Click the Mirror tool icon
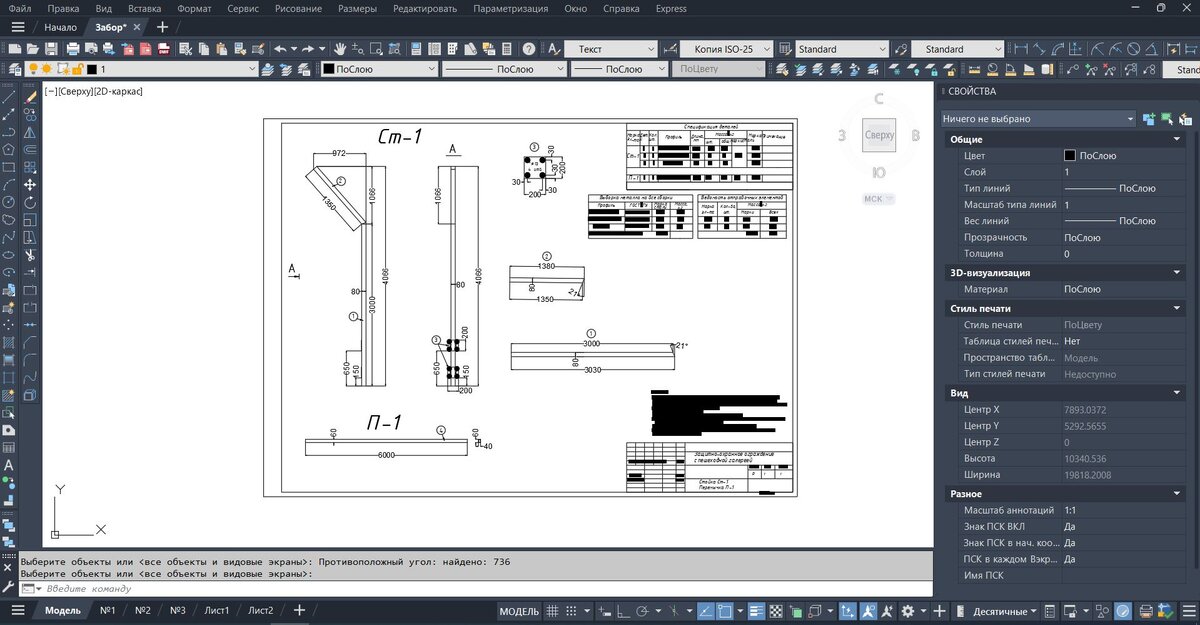Screen dimensions: 1200x625 (30, 132)
